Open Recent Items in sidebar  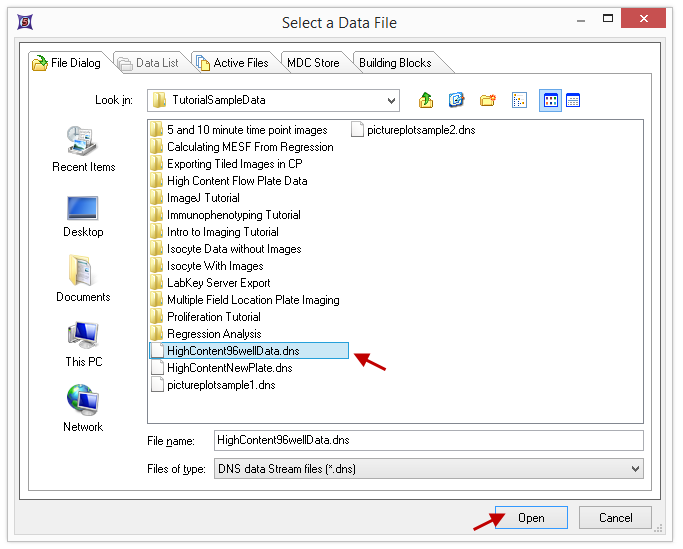pos(83,148)
